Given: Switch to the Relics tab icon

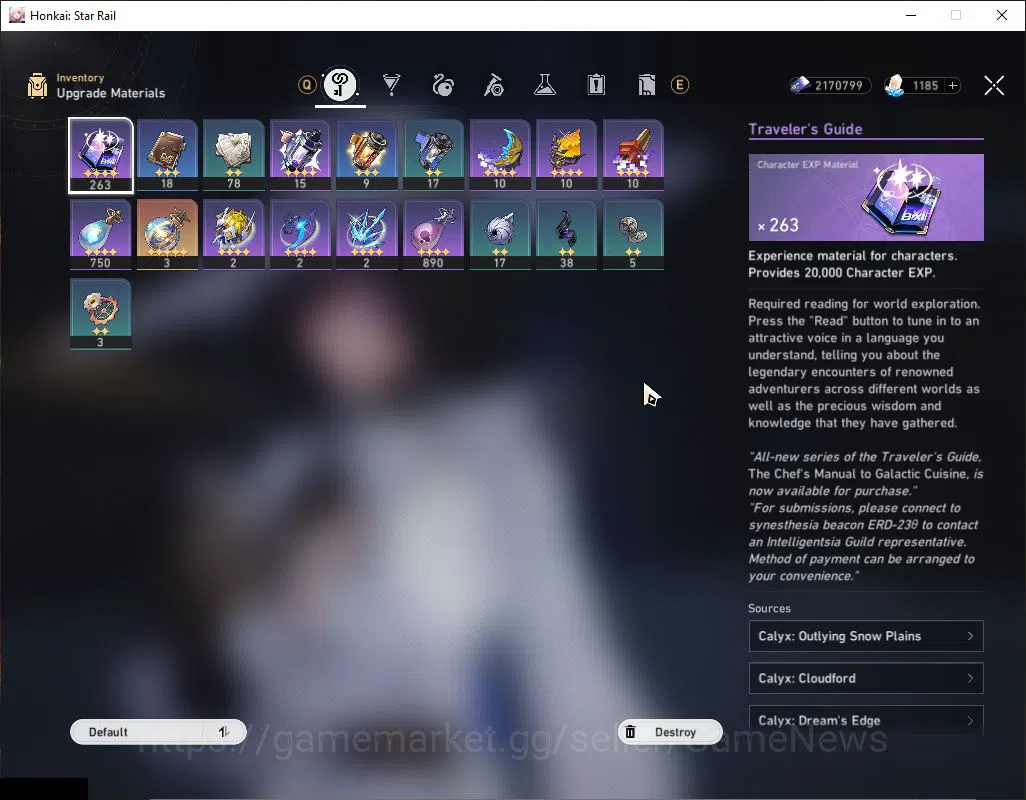Looking at the screenshot, I should tap(442, 85).
